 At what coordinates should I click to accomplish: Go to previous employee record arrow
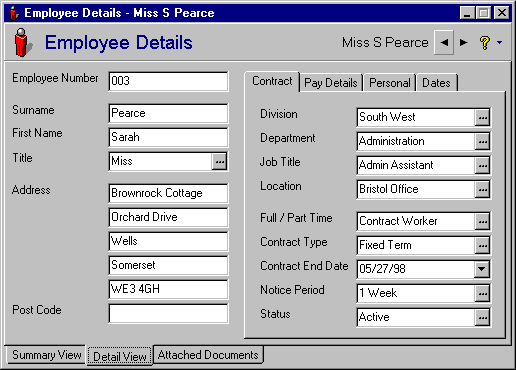tap(444, 42)
